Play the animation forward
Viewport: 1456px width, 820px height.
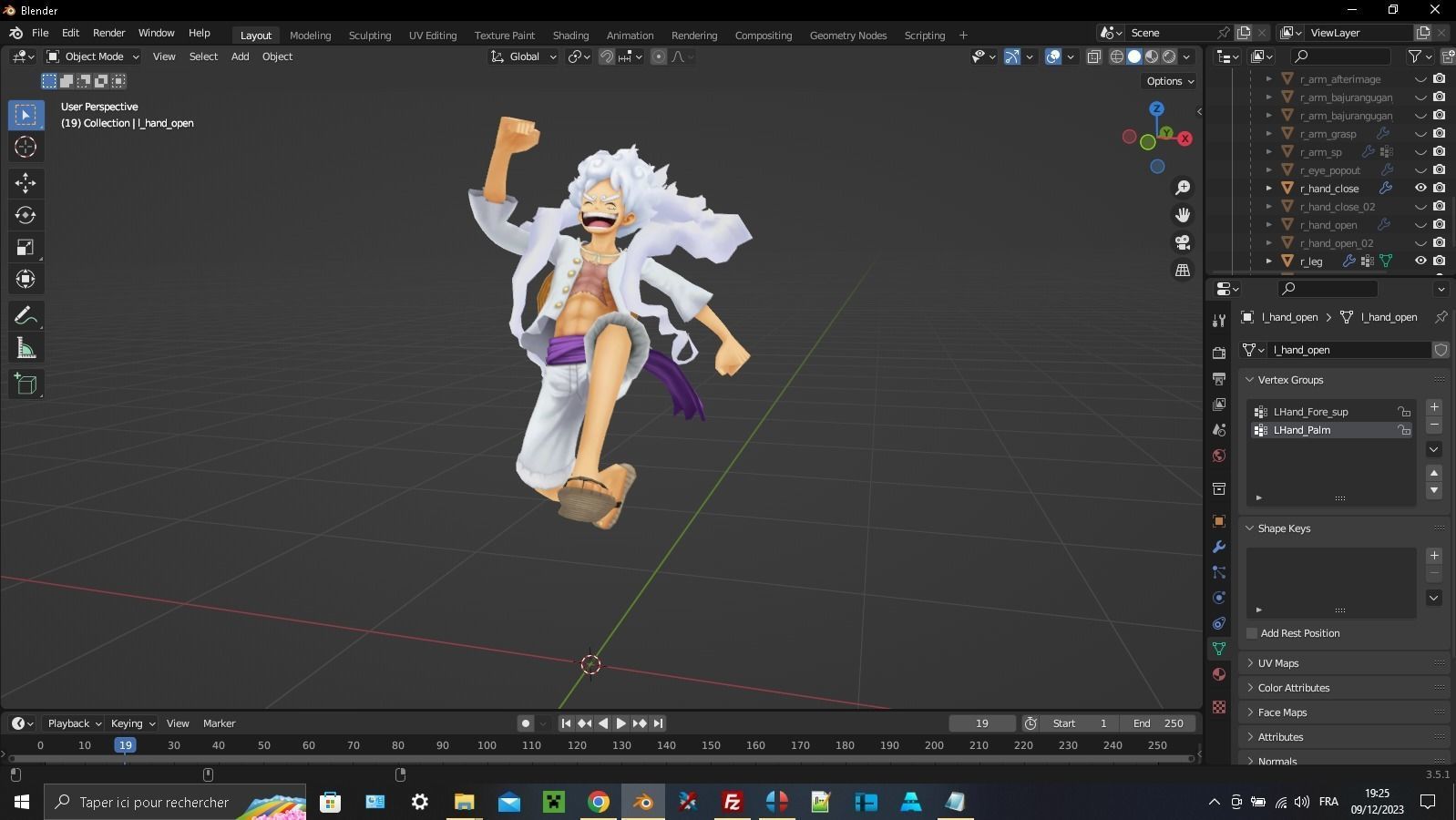click(621, 723)
